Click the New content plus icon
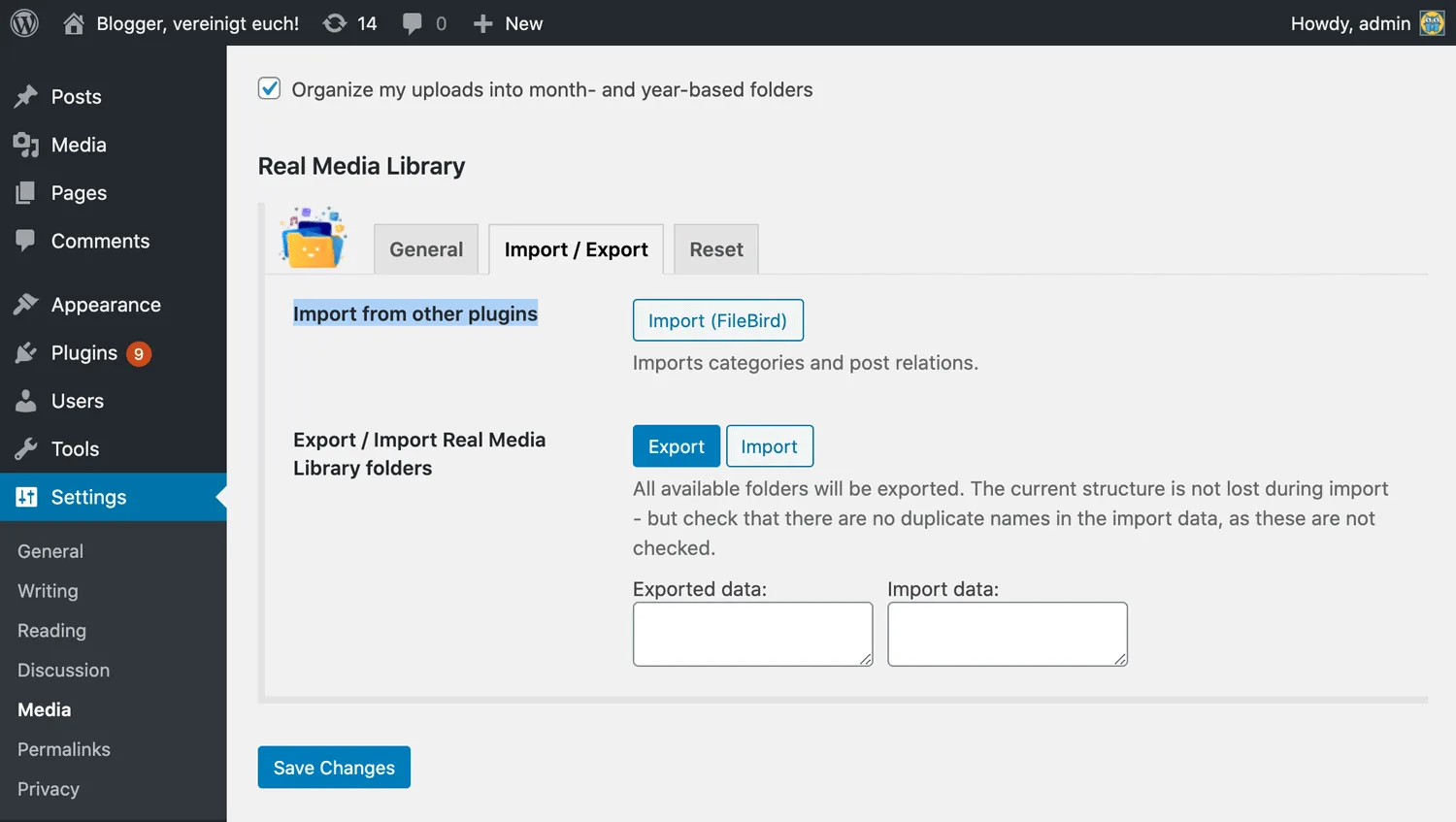 (482, 23)
